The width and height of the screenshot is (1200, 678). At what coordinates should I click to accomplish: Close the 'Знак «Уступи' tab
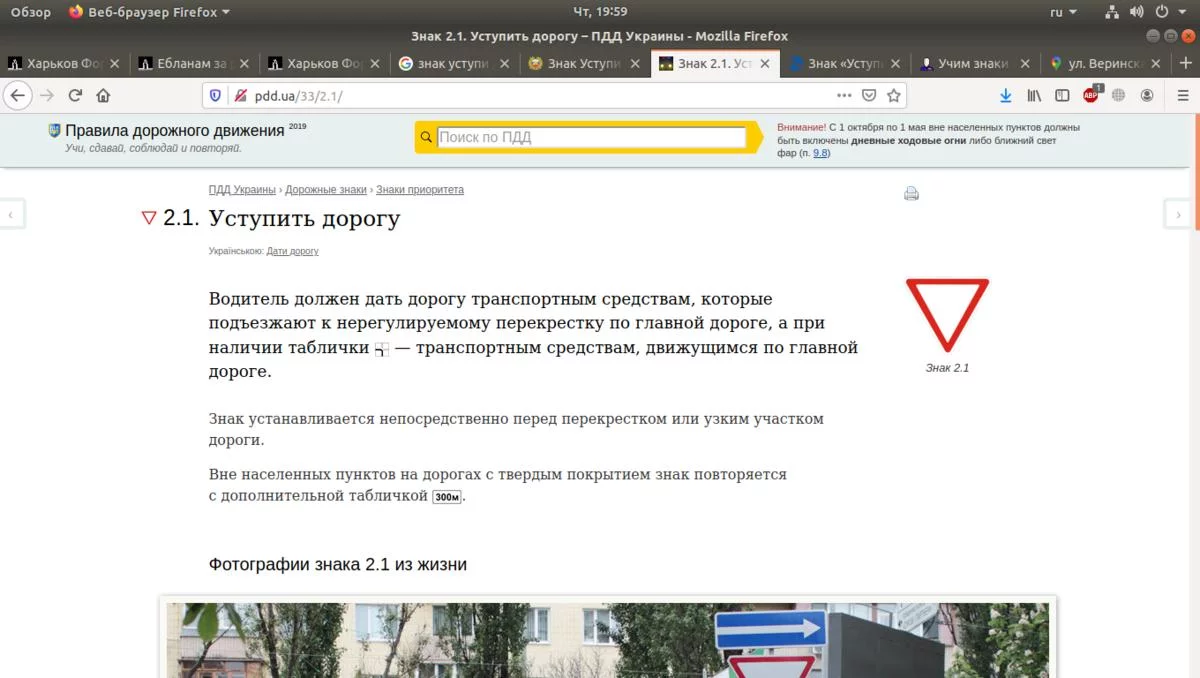895,63
